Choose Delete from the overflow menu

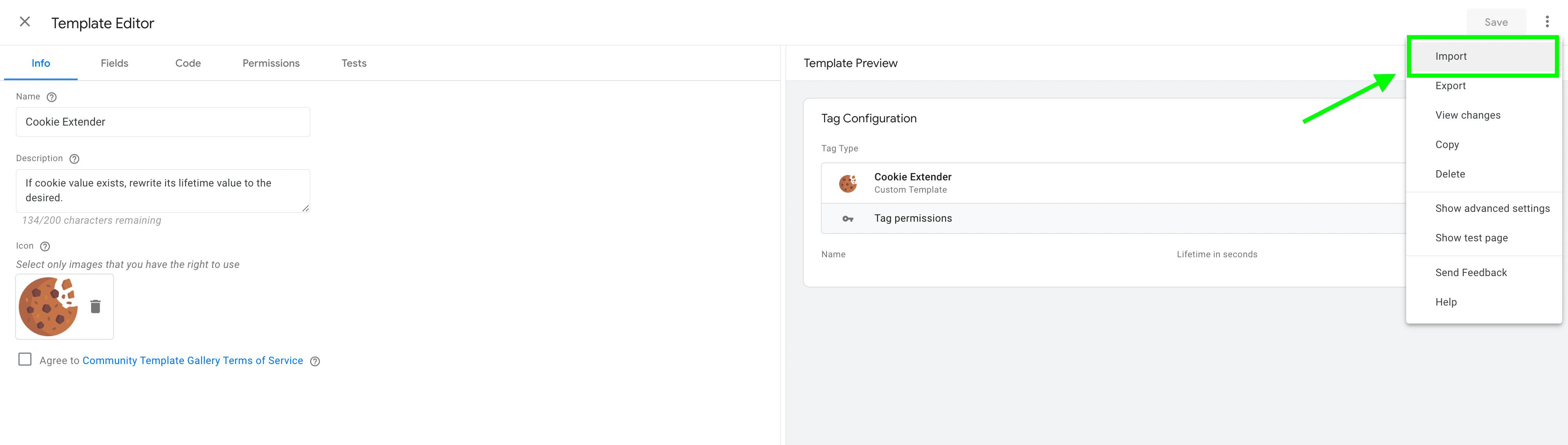click(1483, 174)
